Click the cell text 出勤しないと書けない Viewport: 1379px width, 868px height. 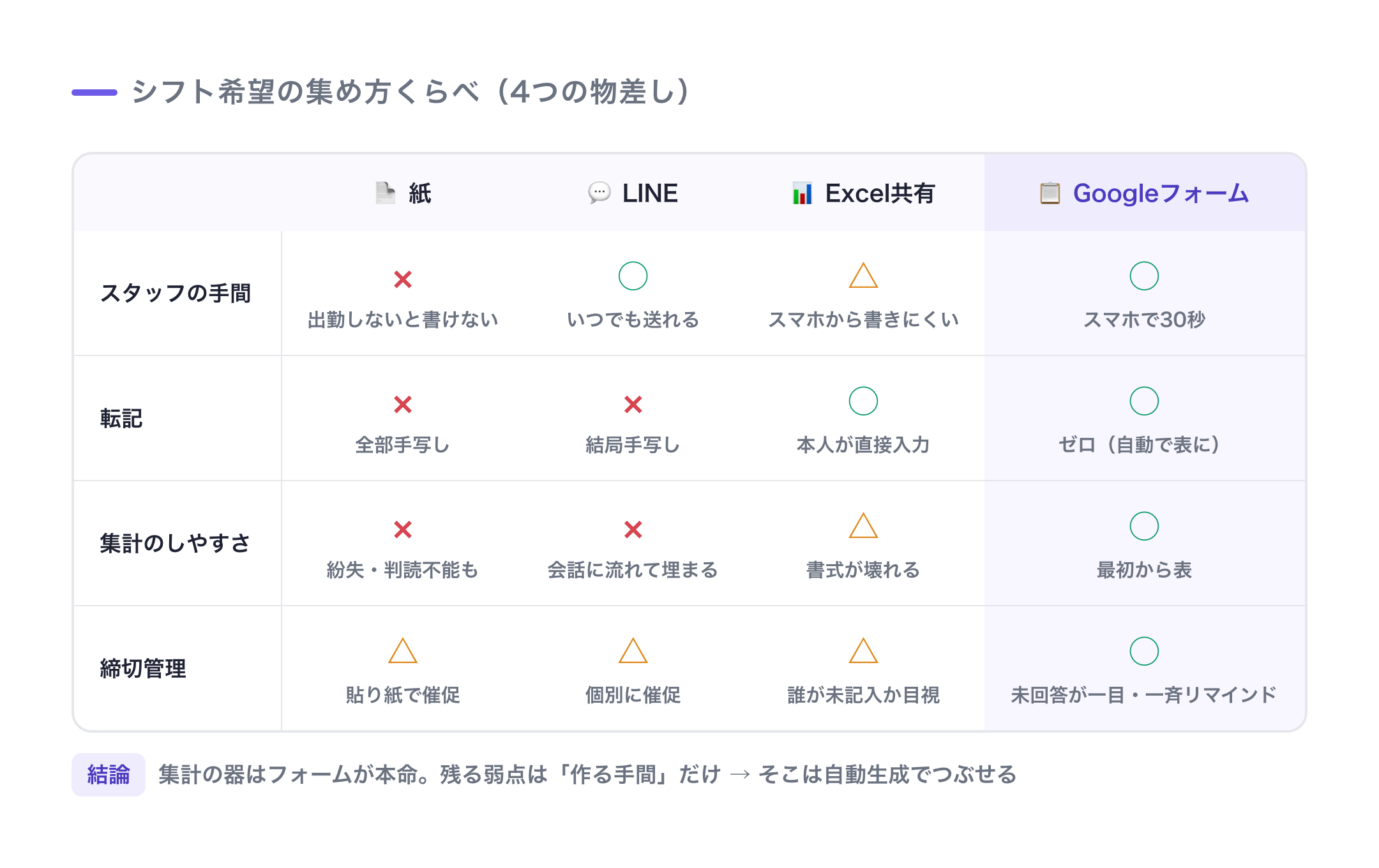coord(403,320)
